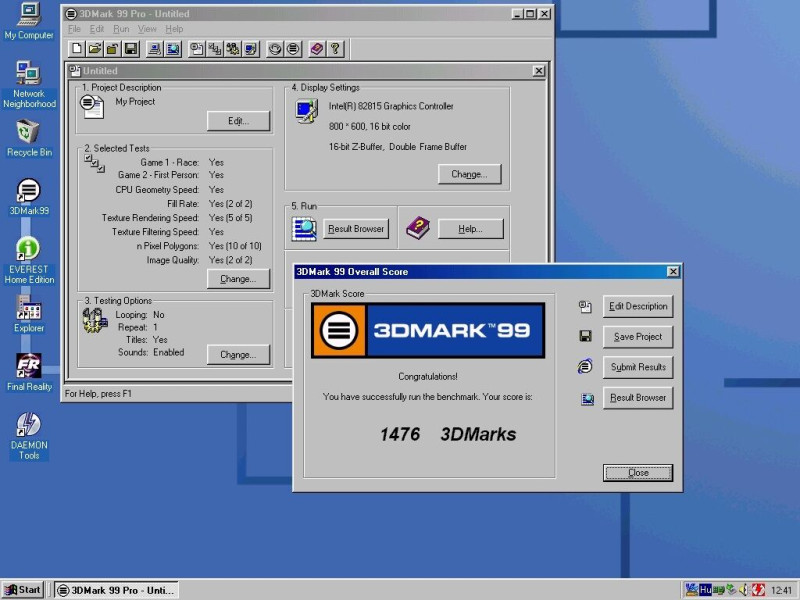The height and width of the screenshot is (600, 800).
Task: Click the icon beside Edit Description button
Action: tap(585, 307)
